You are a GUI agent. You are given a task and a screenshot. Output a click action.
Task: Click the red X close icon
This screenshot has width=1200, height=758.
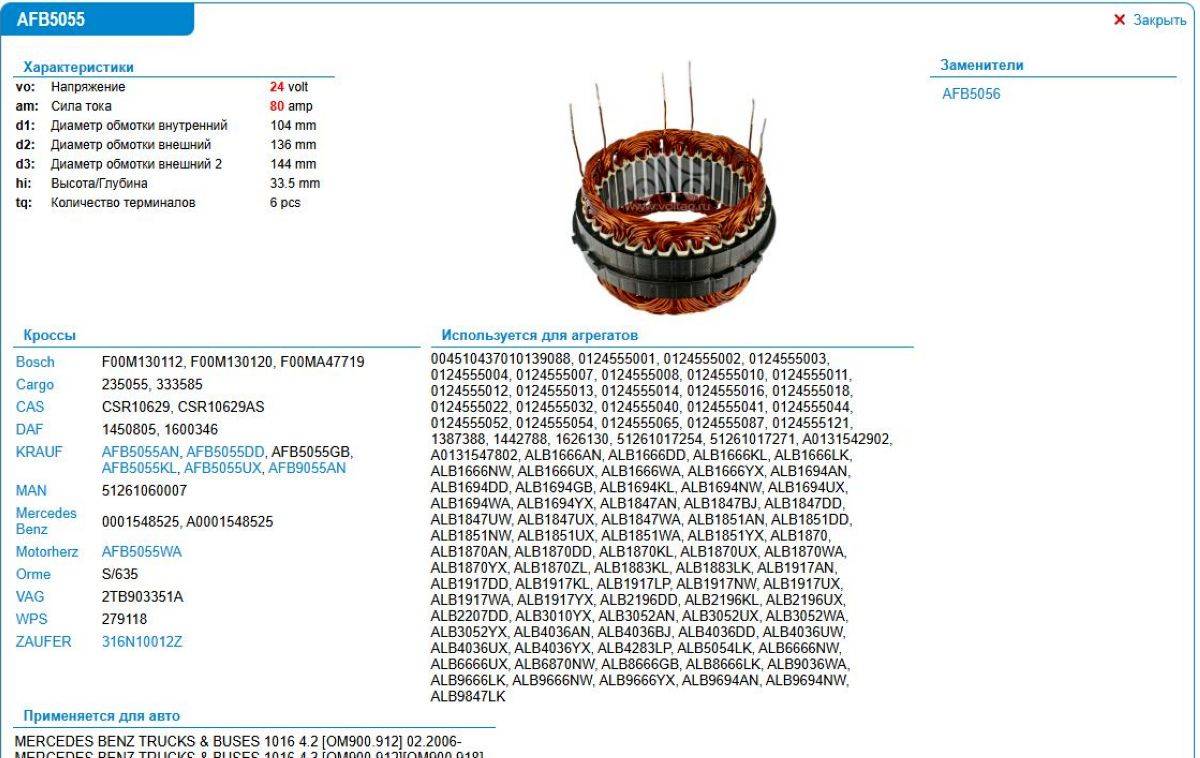pos(1120,21)
